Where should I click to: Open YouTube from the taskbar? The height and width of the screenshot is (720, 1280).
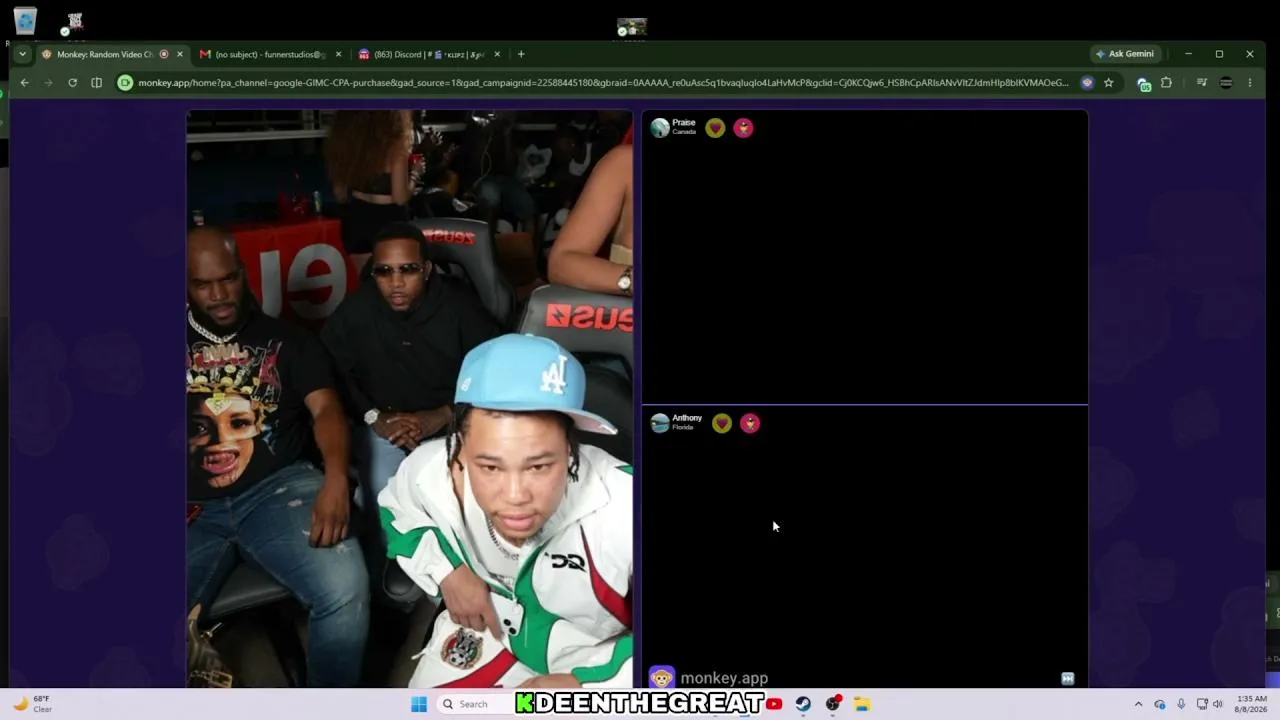tap(774, 704)
